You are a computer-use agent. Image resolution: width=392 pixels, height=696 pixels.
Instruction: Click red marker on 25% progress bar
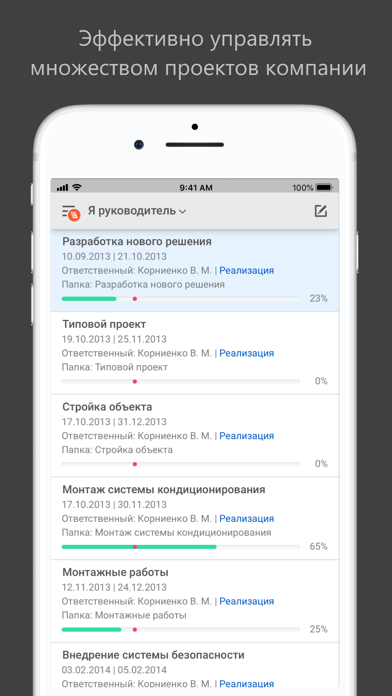coord(135,629)
